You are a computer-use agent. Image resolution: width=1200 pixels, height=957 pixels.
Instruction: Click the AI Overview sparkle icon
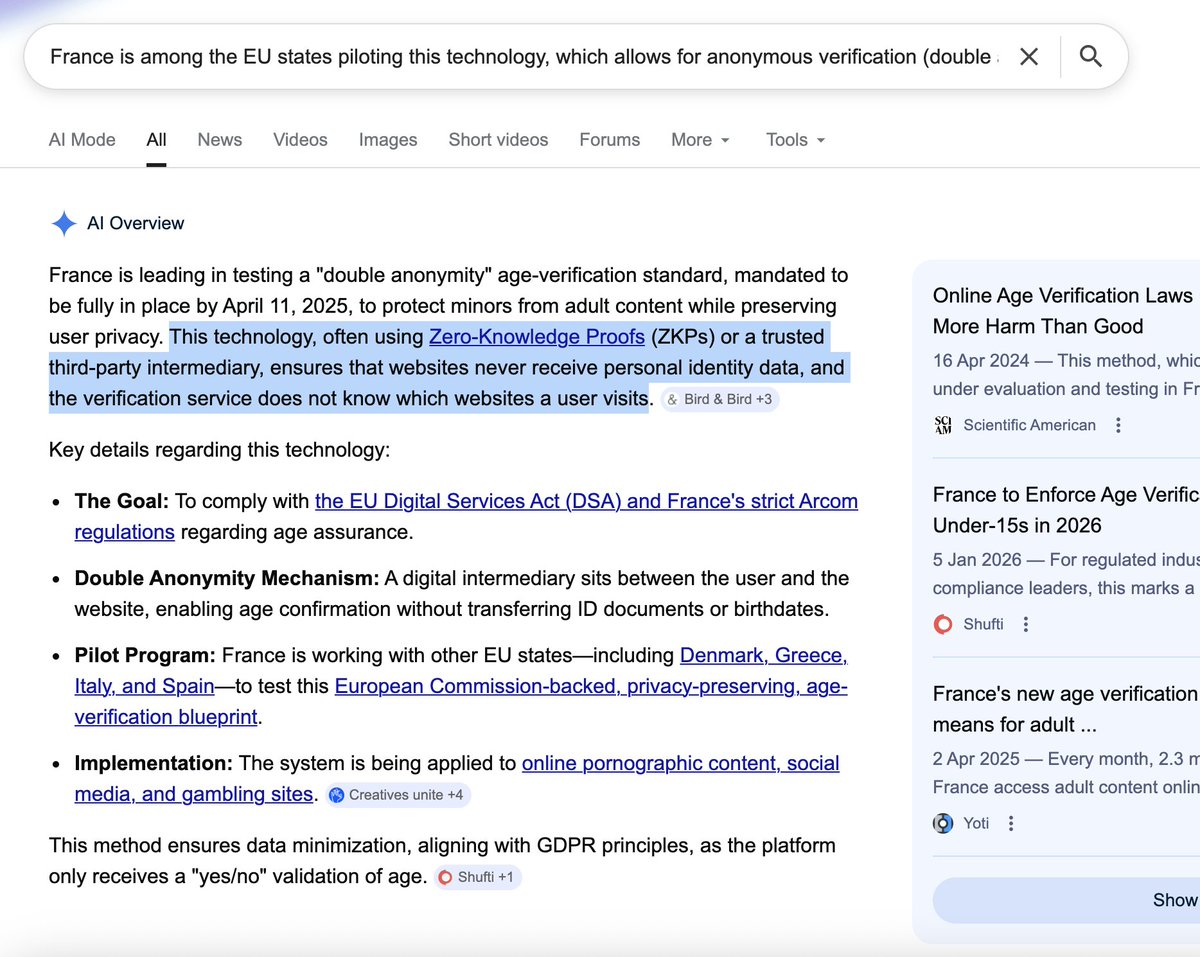coord(63,223)
